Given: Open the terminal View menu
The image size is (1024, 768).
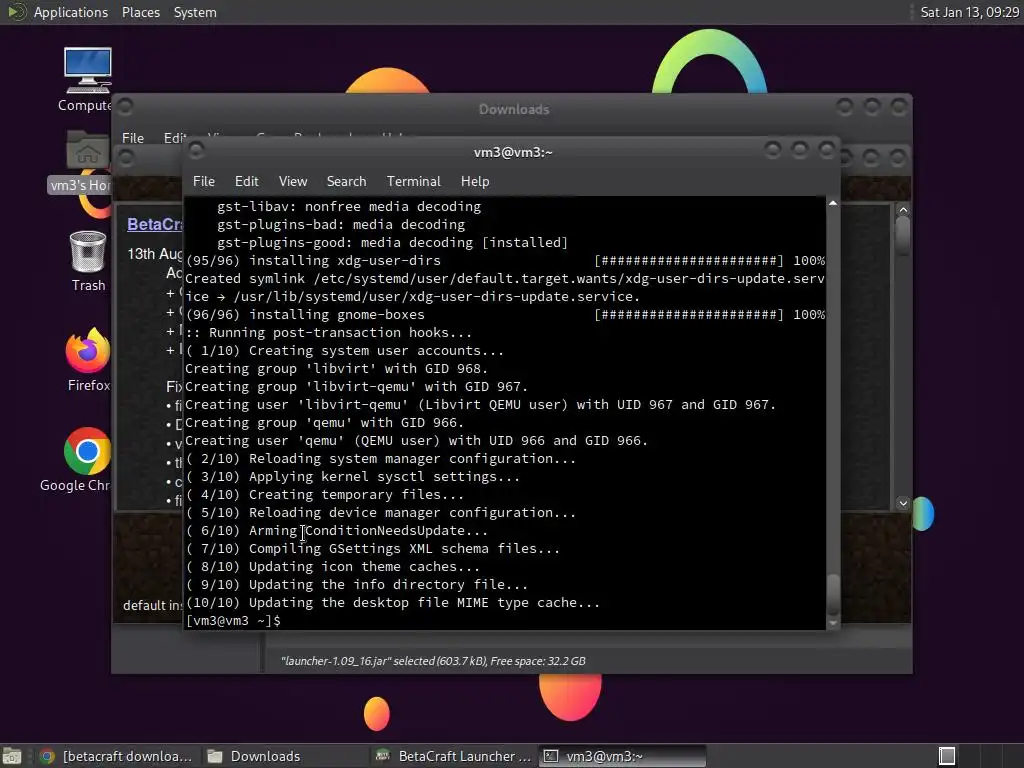Looking at the screenshot, I should point(293,182).
